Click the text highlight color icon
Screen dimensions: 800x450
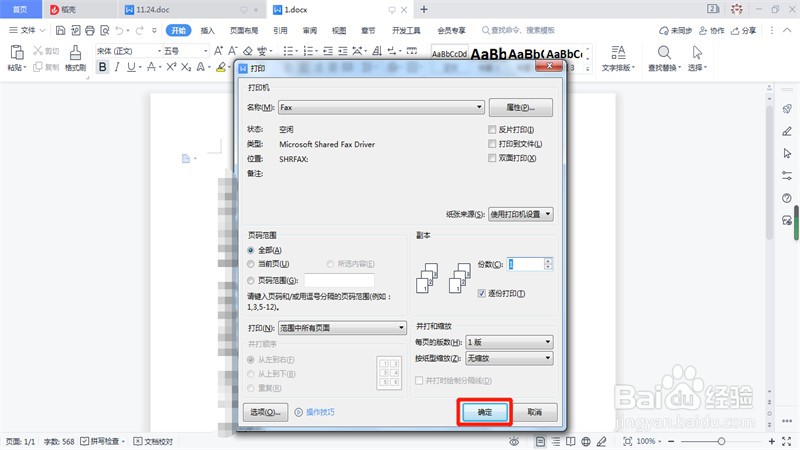[x=221, y=67]
